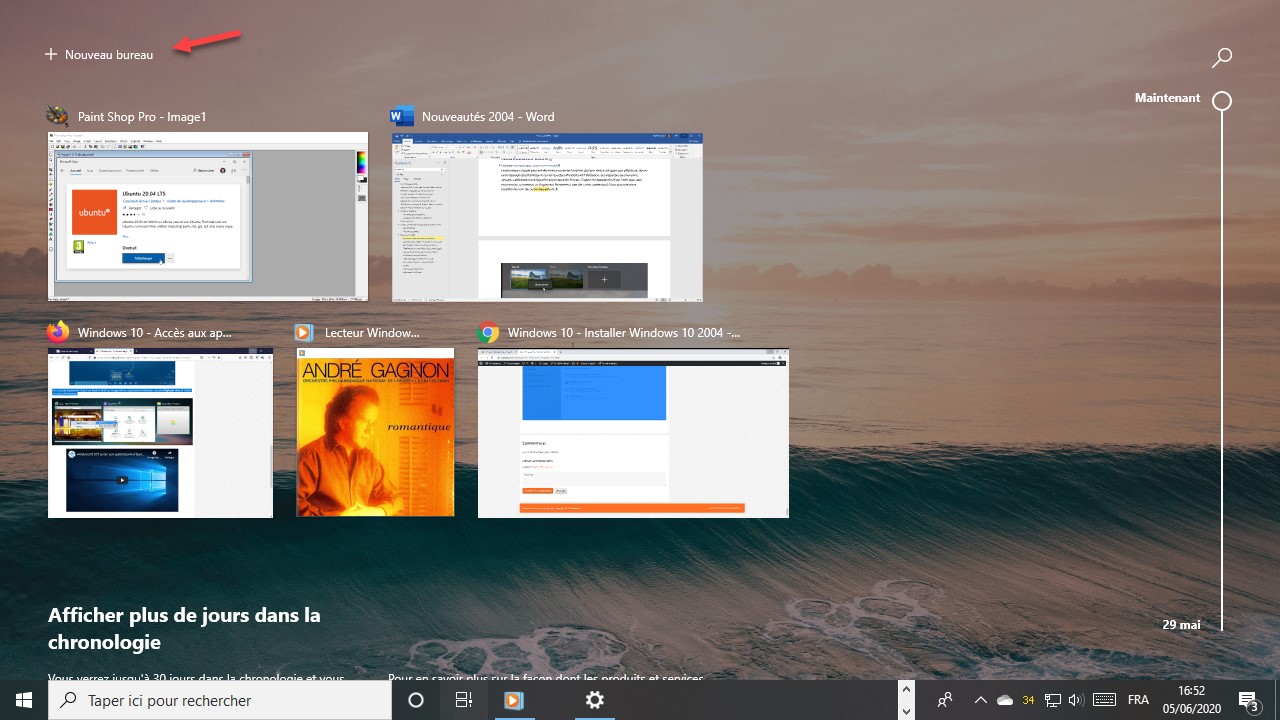Click Nouveau bureau to add a desktop
1280x720 pixels.
pyautogui.click(x=99, y=55)
